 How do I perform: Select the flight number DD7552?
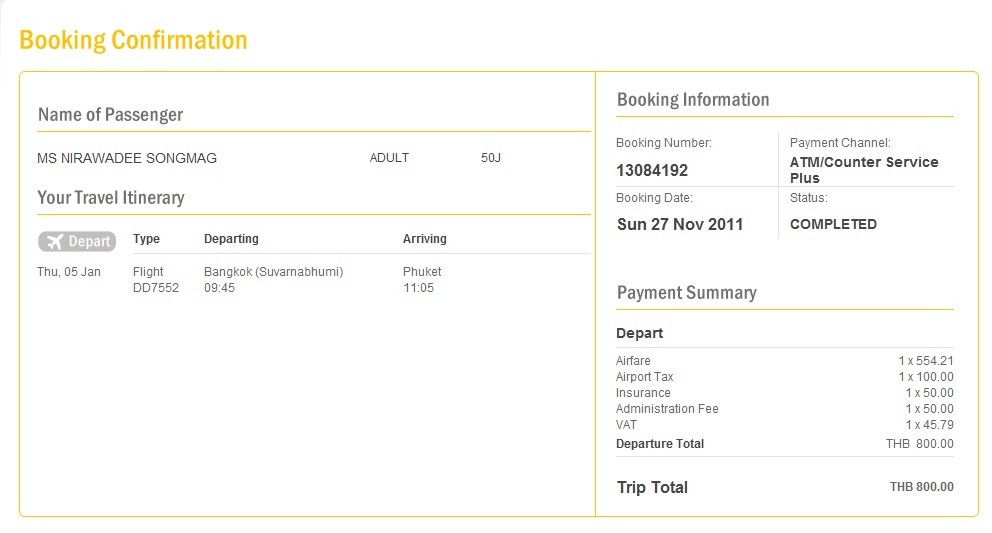coord(156,288)
